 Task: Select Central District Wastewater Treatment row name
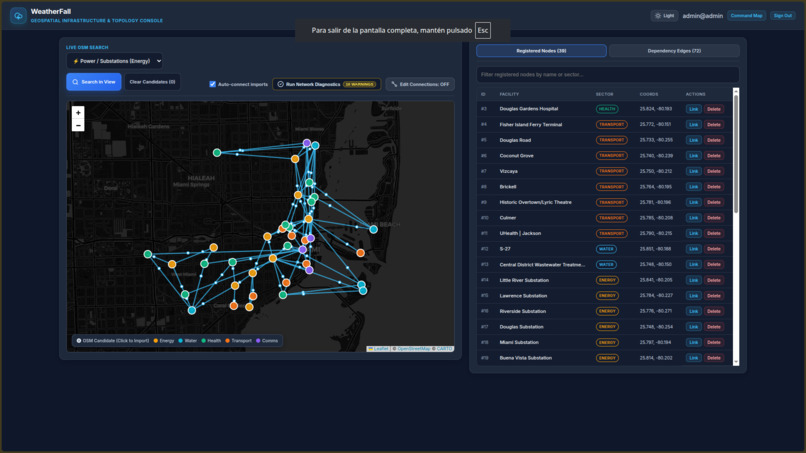(542, 265)
